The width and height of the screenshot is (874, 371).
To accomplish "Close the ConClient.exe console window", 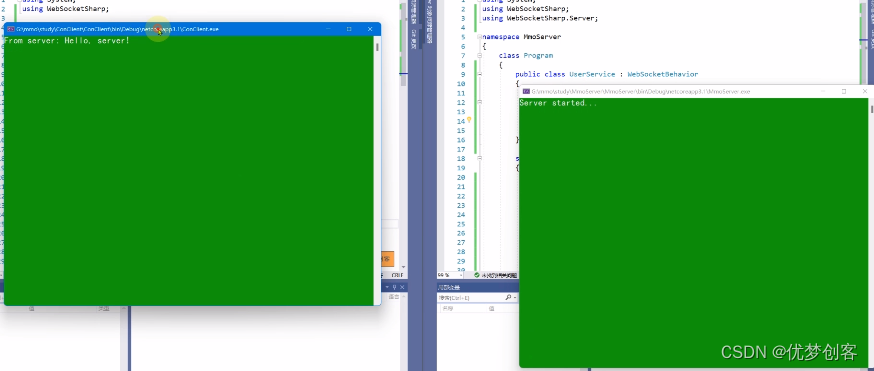I will [x=370, y=29].
